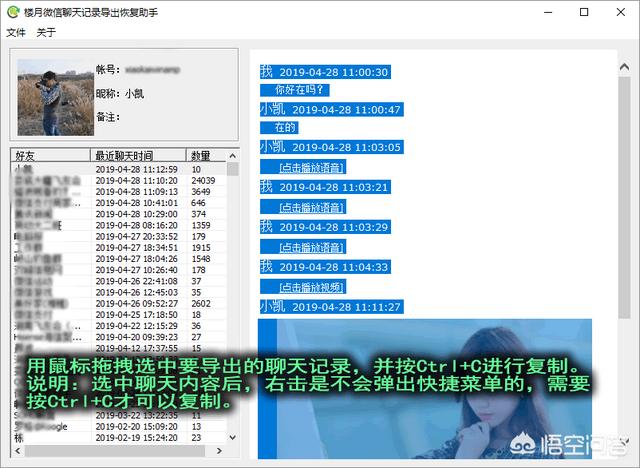Select row dated 2019-04-26 09:52:27

pos(118,304)
